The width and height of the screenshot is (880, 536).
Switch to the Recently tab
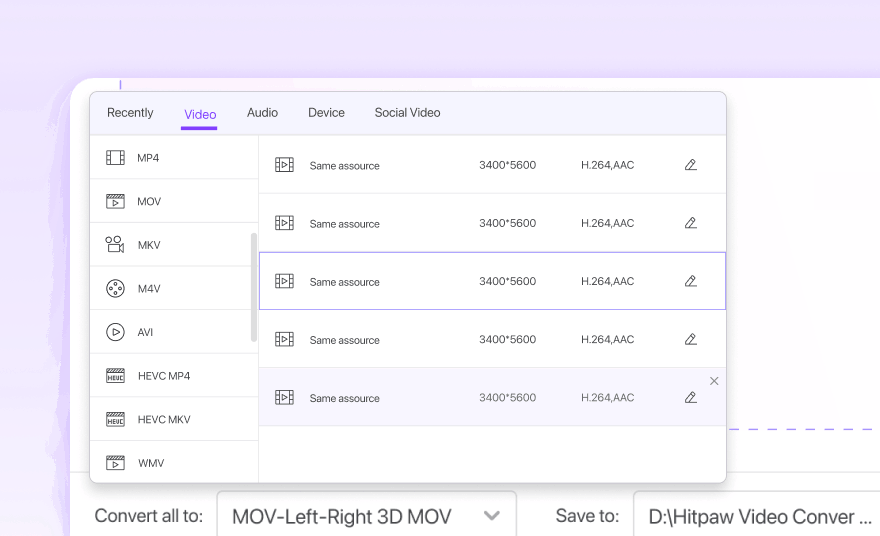click(x=130, y=113)
